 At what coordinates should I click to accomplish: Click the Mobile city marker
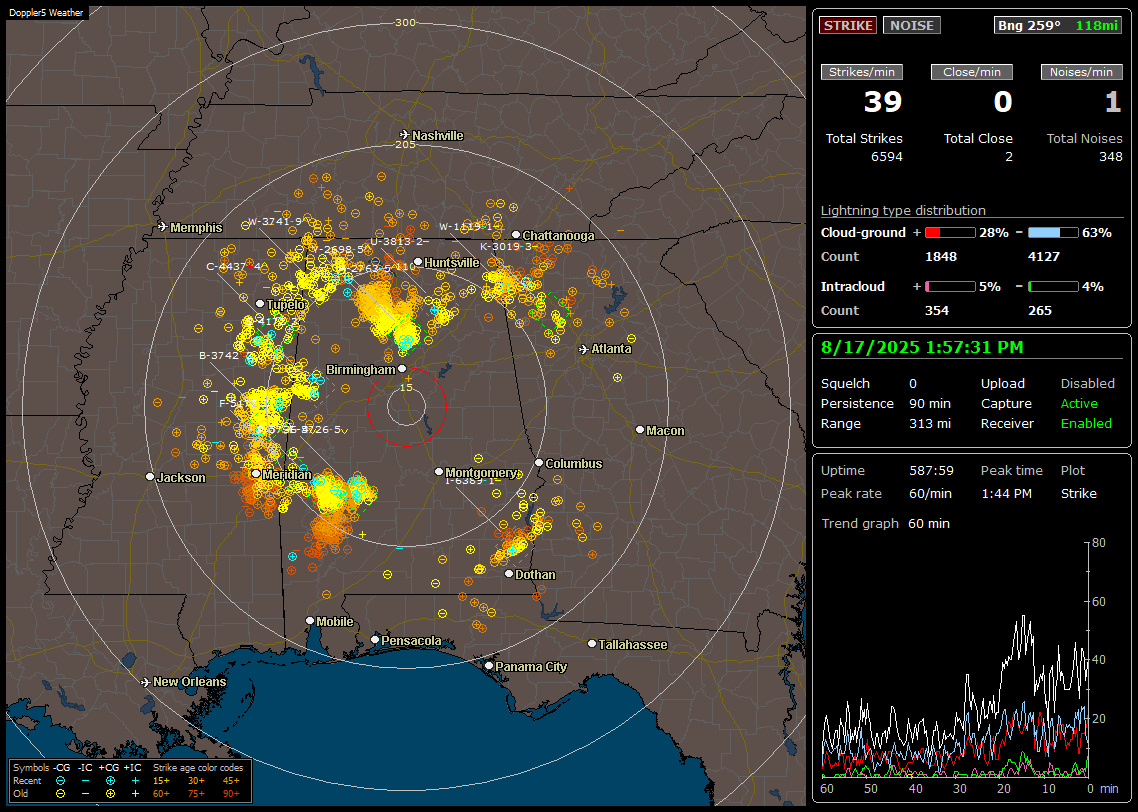point(310,621)
